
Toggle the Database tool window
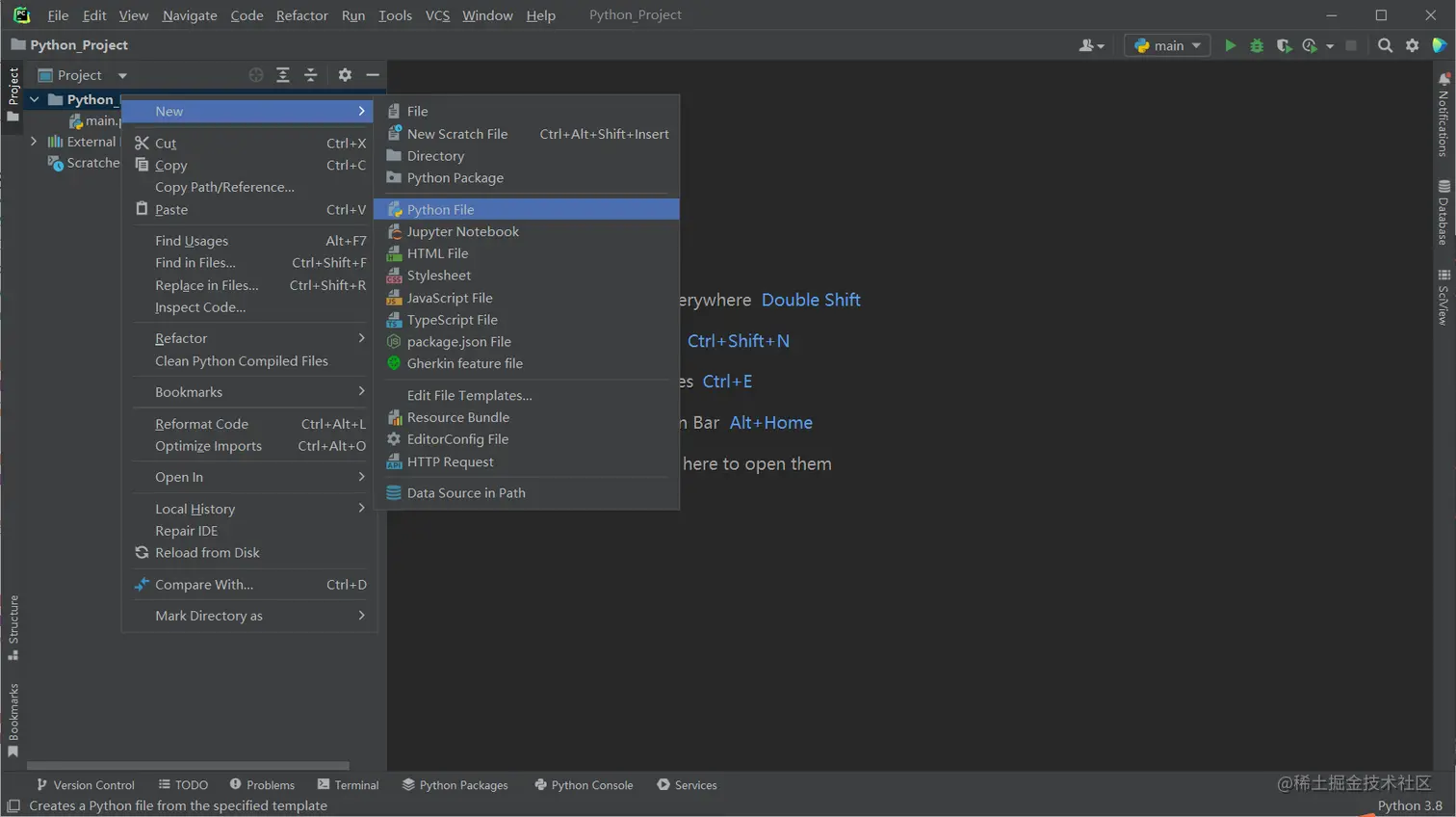pos(1443,212)
